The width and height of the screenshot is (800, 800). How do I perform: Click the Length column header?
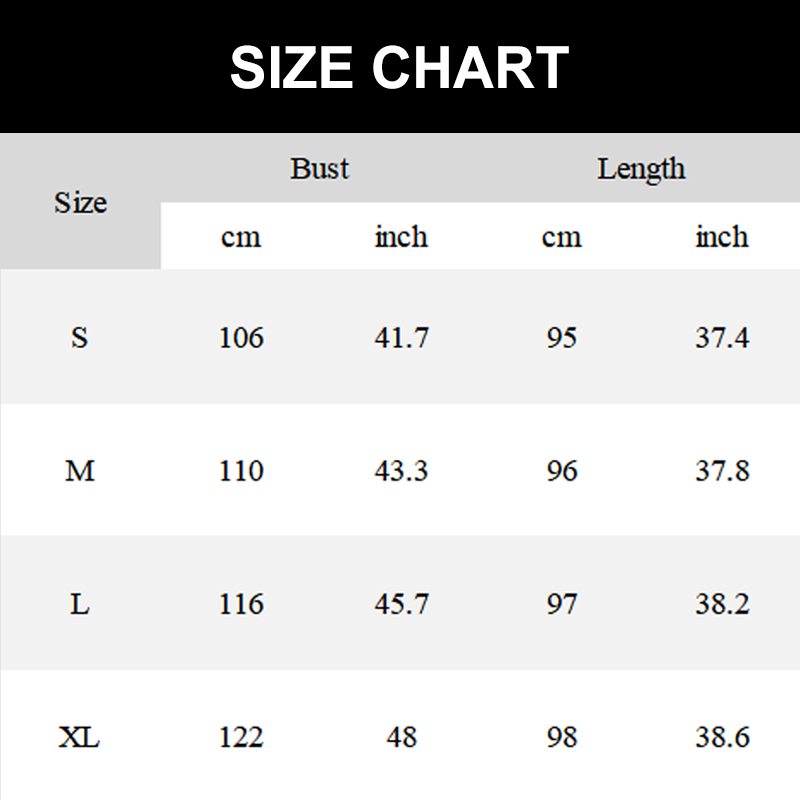tap(641, 169)
